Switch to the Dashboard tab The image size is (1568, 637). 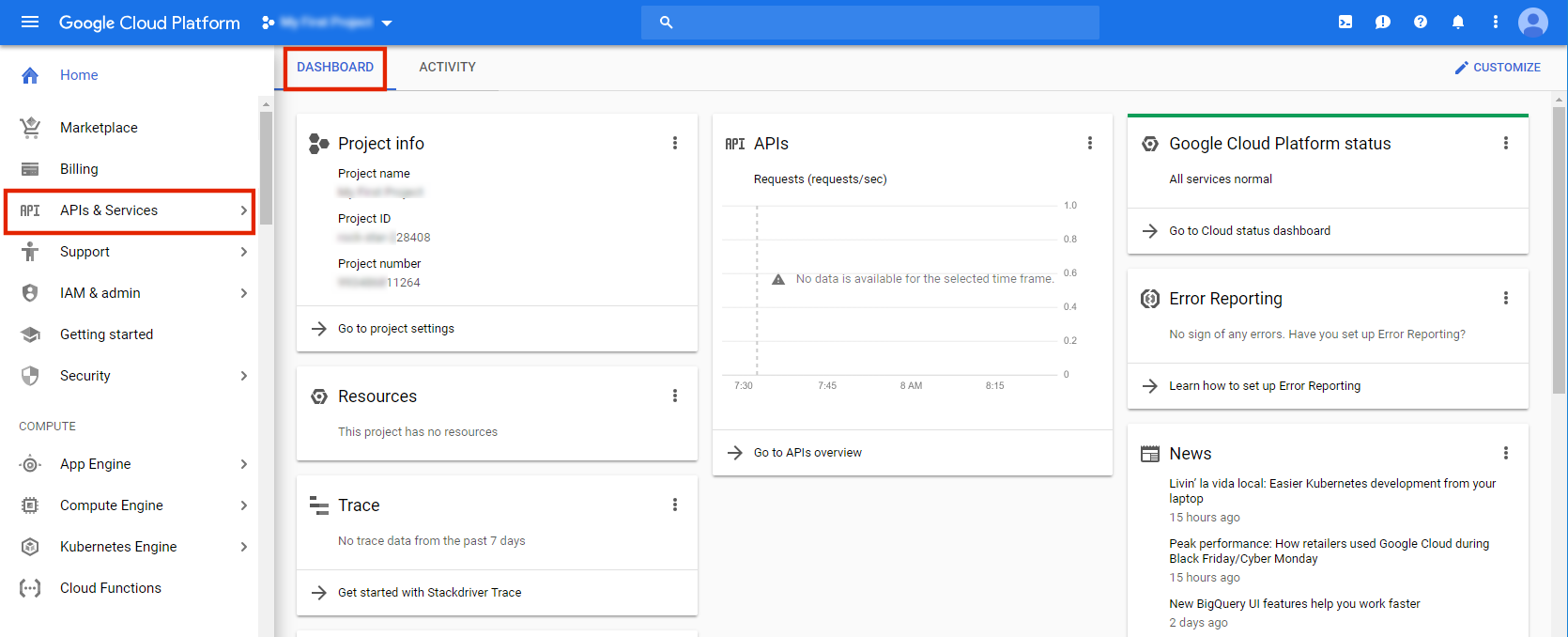335,68
